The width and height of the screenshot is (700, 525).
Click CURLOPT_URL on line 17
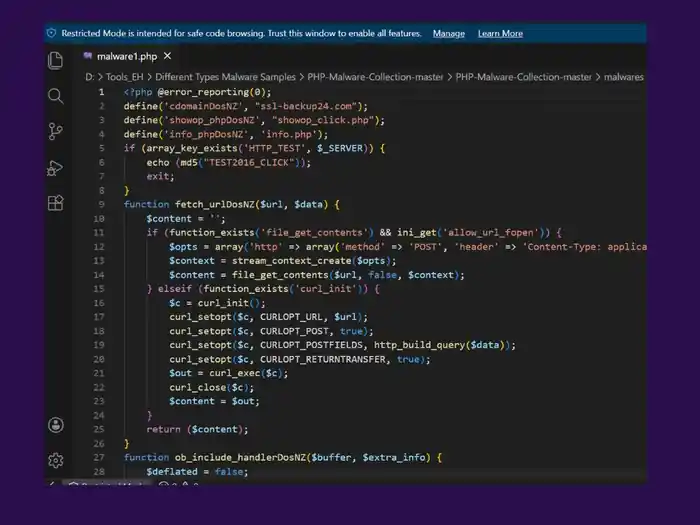click(292, 317)
